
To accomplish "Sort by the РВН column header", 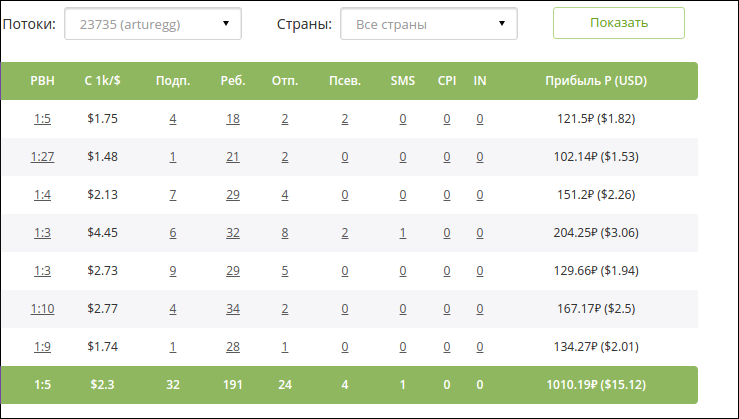I will [42, 81].
